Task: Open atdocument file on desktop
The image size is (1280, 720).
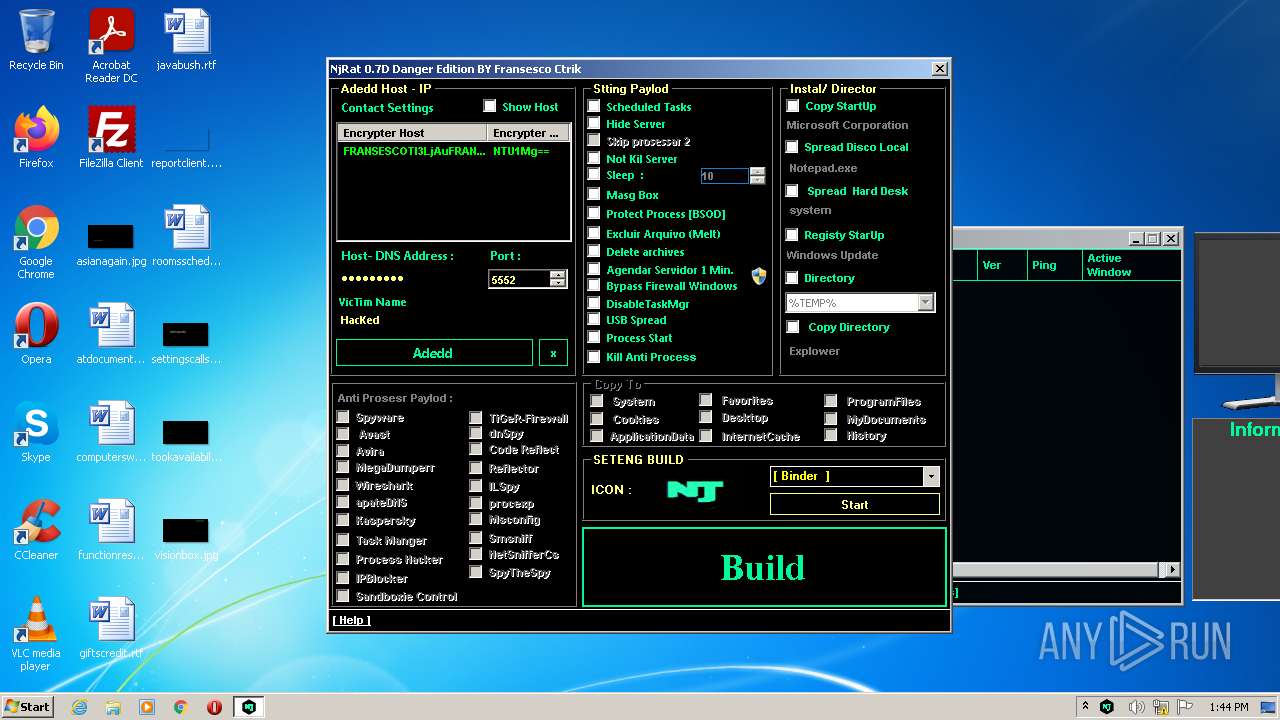Action: 111,333
